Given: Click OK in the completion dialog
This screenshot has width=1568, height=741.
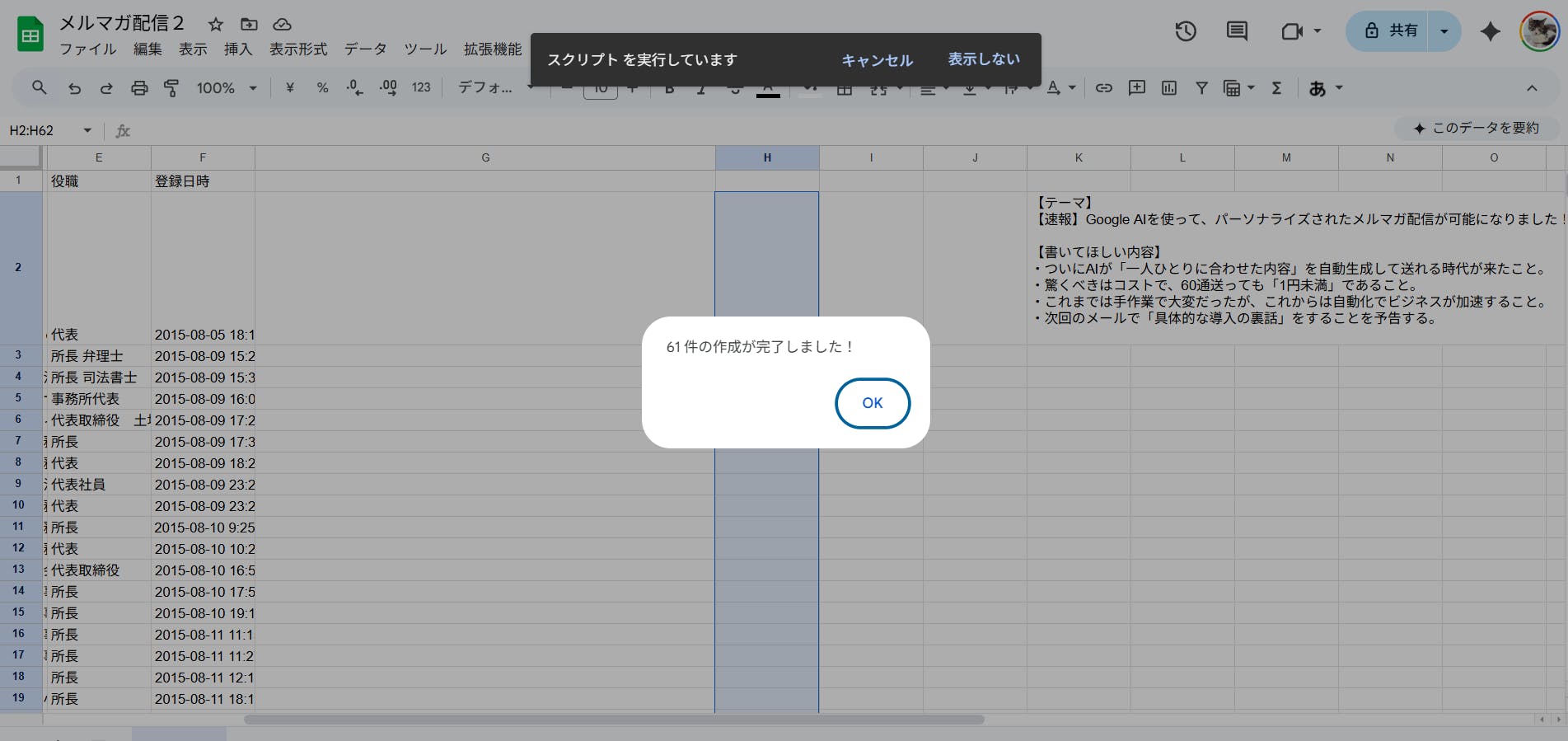Looking at the screenshot, I should 872,403.
